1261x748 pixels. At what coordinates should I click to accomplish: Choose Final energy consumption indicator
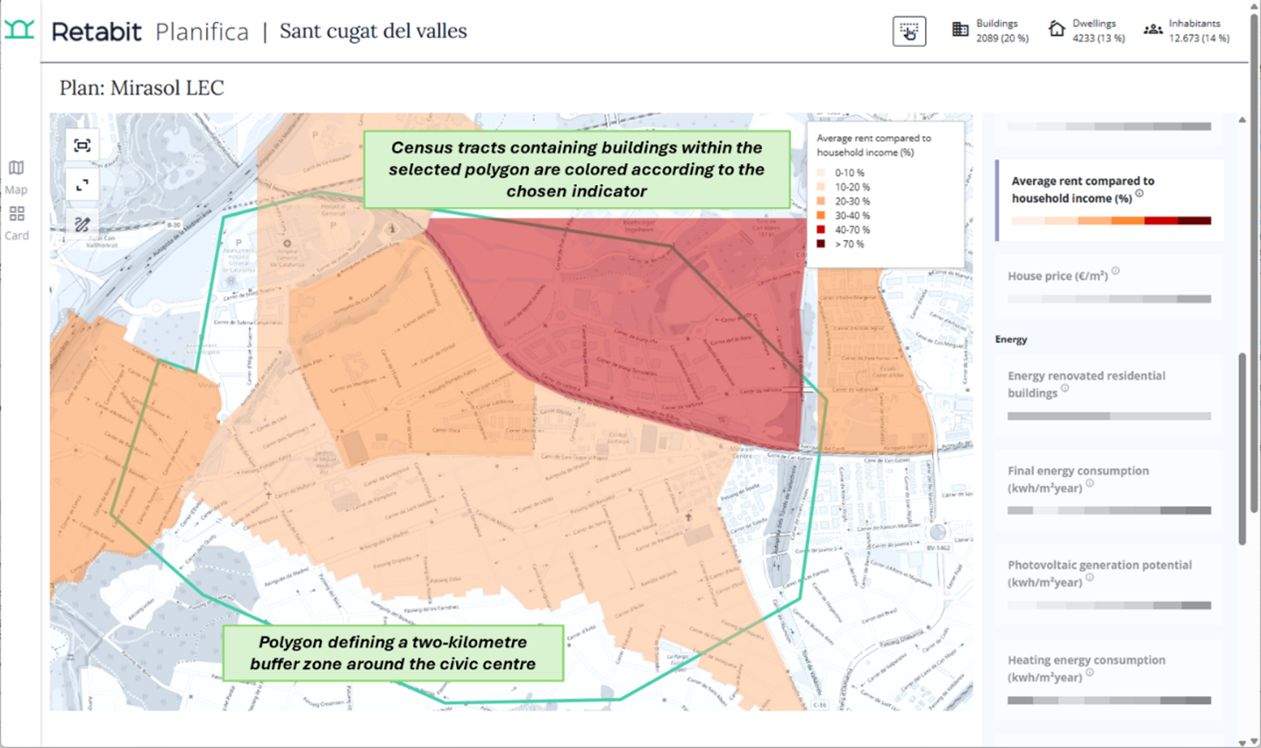1108,488
